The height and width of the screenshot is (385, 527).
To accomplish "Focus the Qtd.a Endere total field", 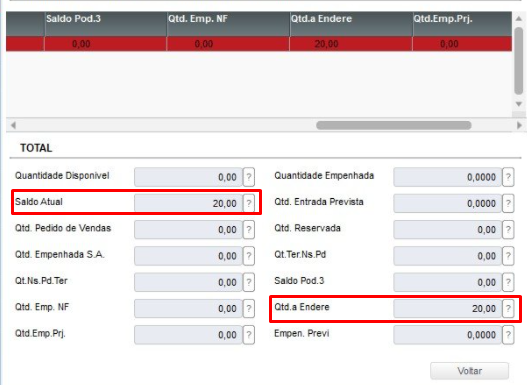I will pyautogui.click(x=448, y=308).
